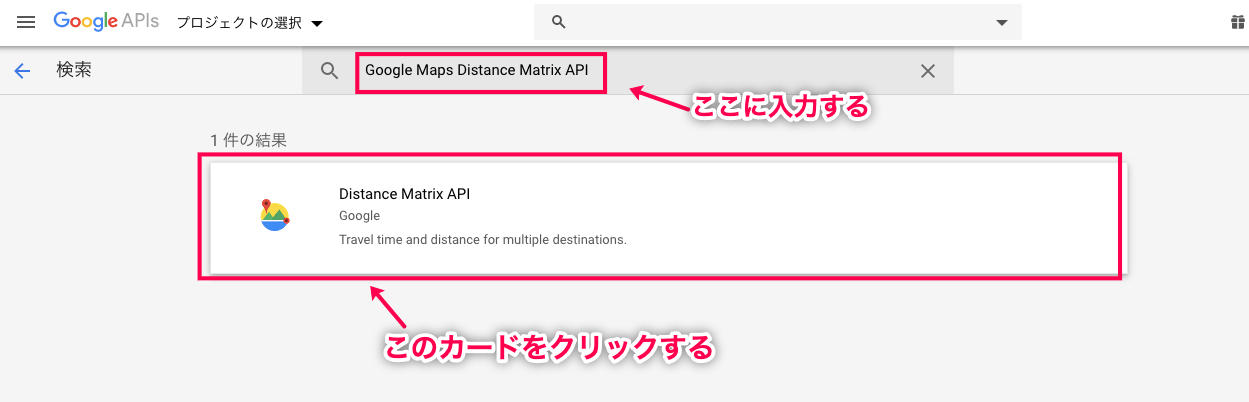Click the magnifier icon beside API search field

pos(329,71)
